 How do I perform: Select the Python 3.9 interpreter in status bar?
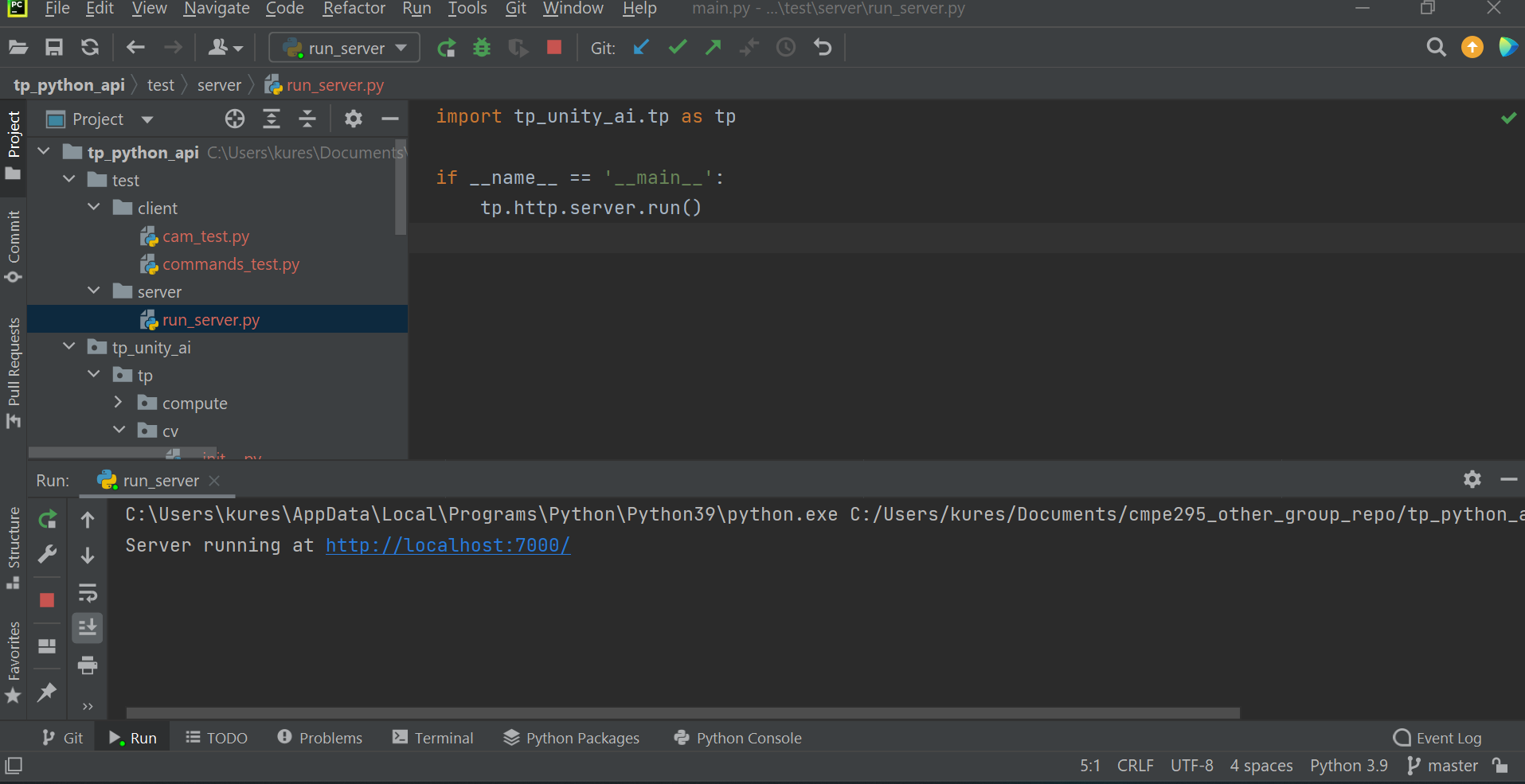click(1347, 765)
